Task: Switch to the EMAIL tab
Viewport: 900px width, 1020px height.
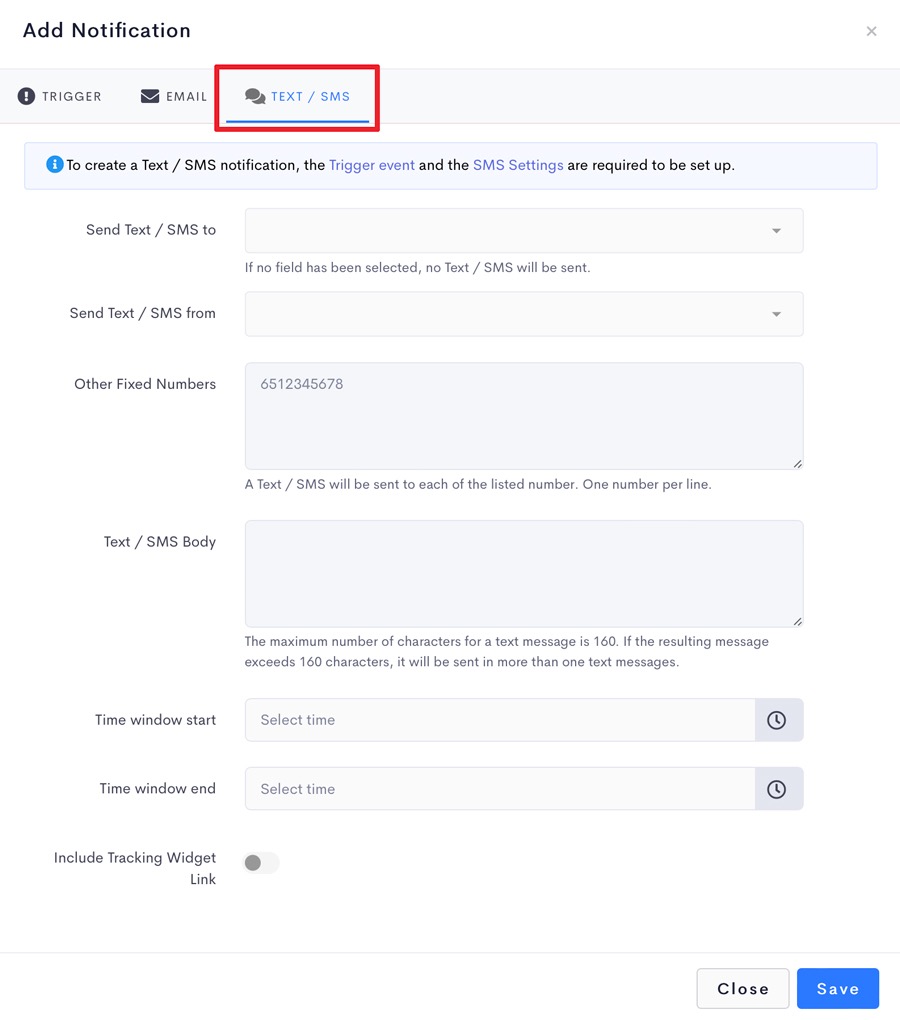Action: point(174,96)
